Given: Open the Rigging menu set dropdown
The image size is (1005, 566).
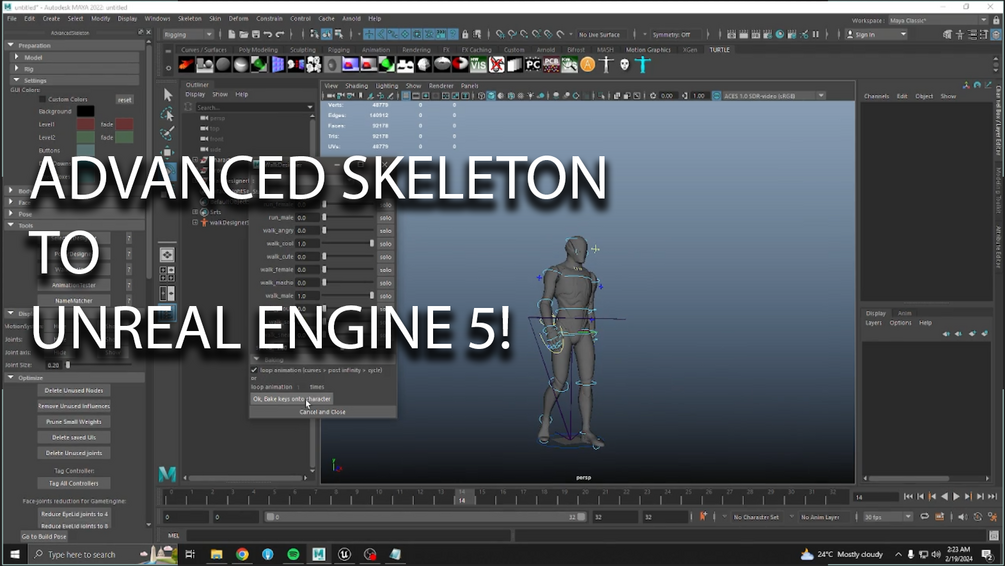Looking at the screenshot, I should pos(187,34).
